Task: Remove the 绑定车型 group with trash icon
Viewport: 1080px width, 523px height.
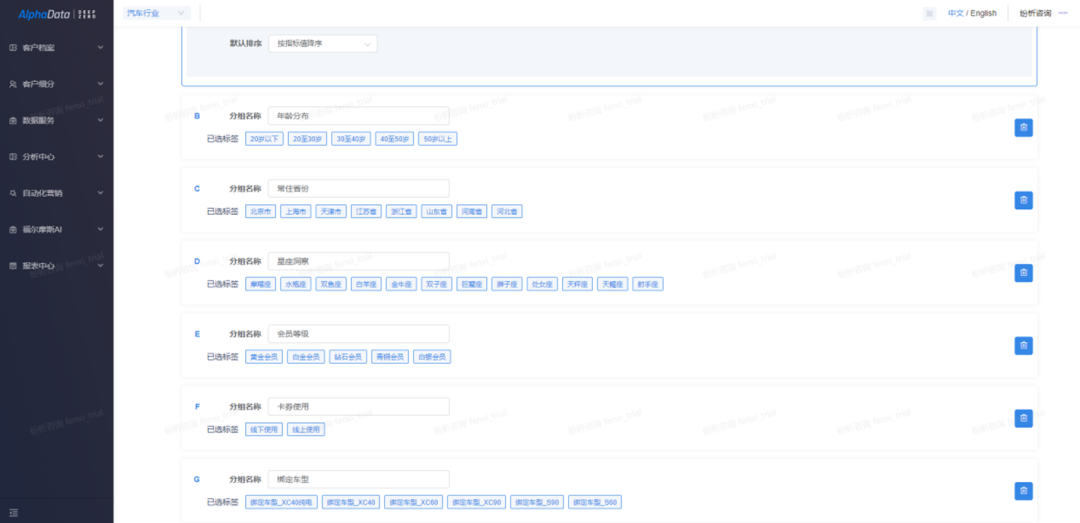Action: (x=1023, y=491)
